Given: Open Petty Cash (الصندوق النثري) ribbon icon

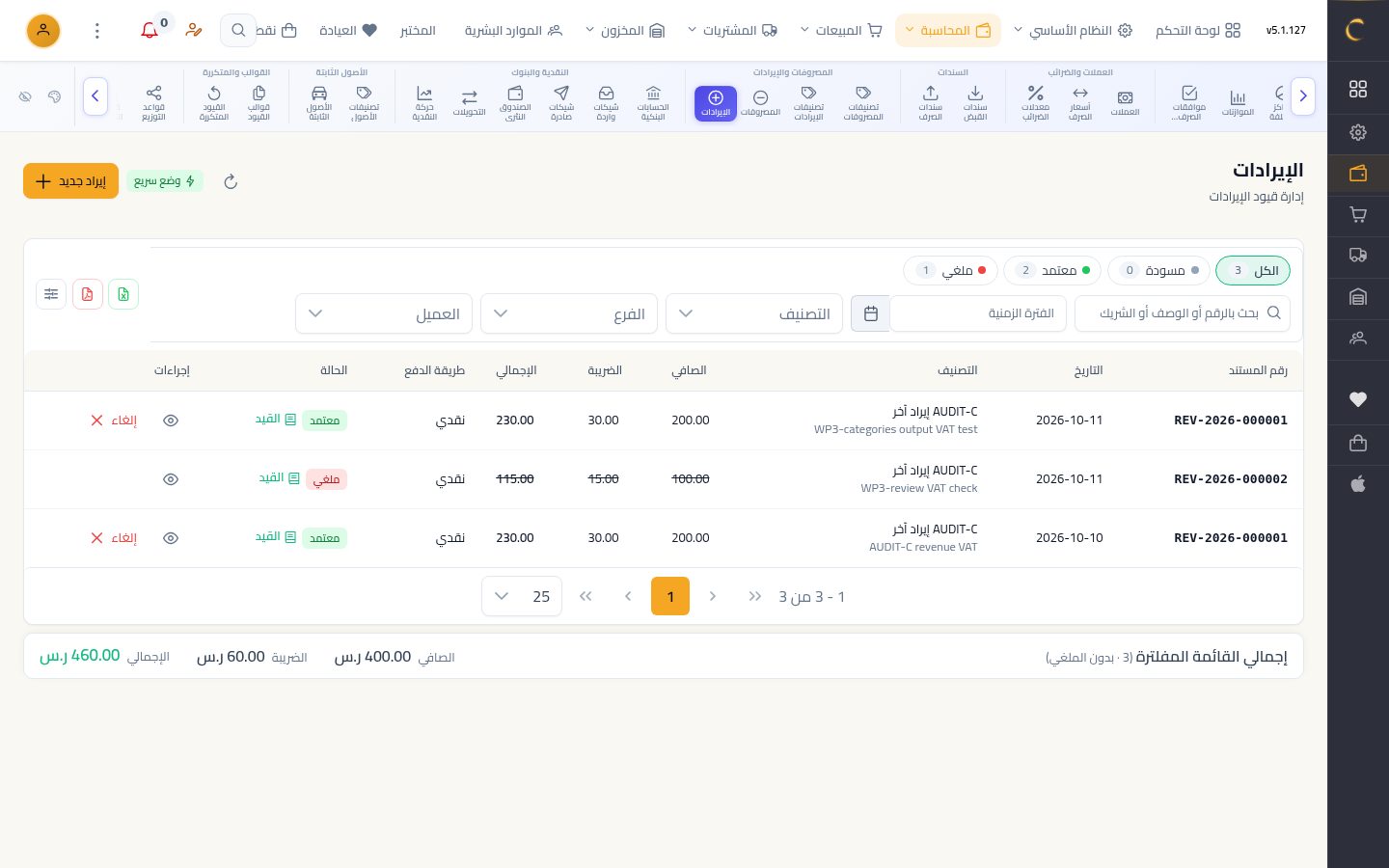Looking at the screenshot, I should (515, 102).
